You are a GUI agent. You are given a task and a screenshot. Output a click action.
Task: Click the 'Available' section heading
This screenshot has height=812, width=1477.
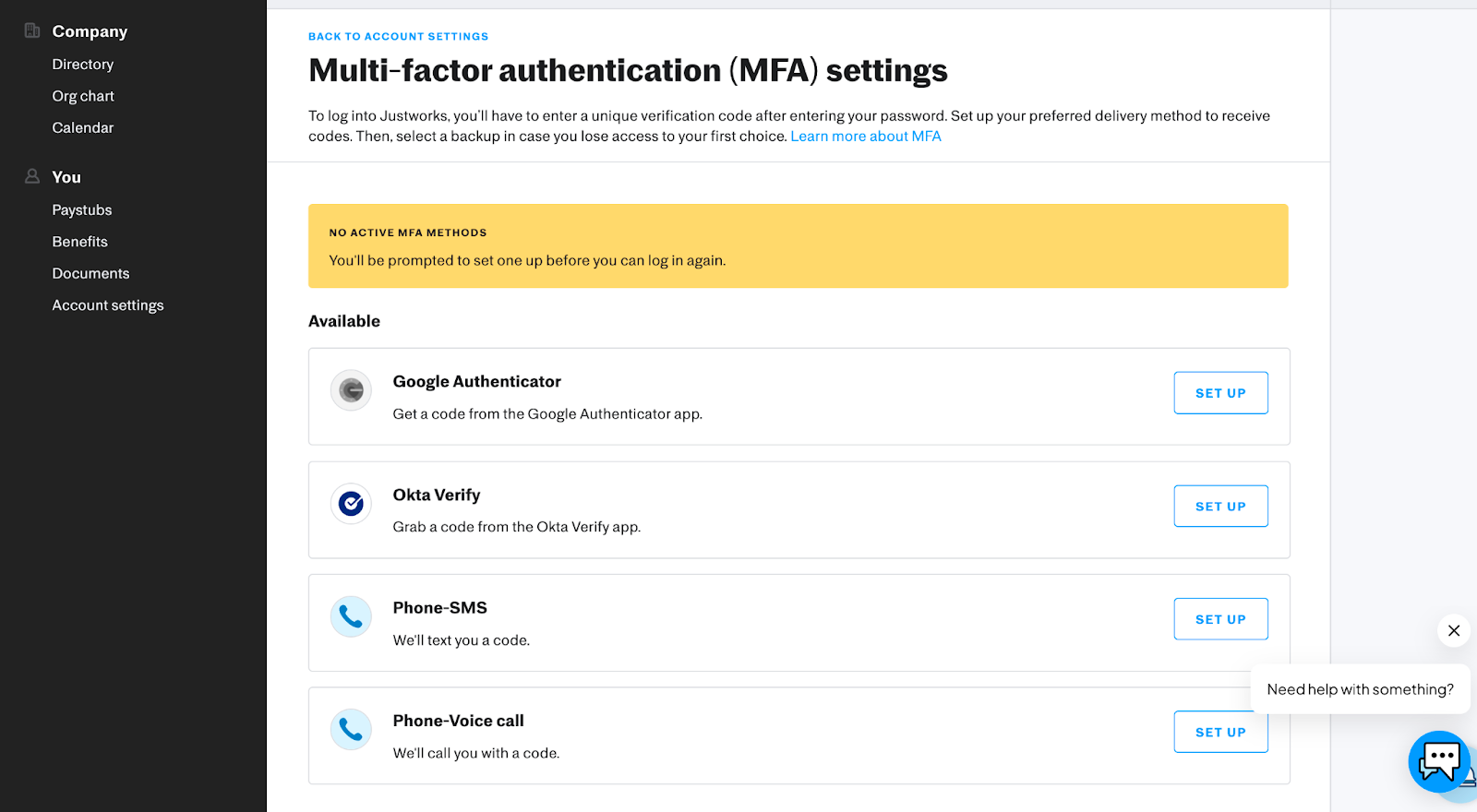coord(344,321)
